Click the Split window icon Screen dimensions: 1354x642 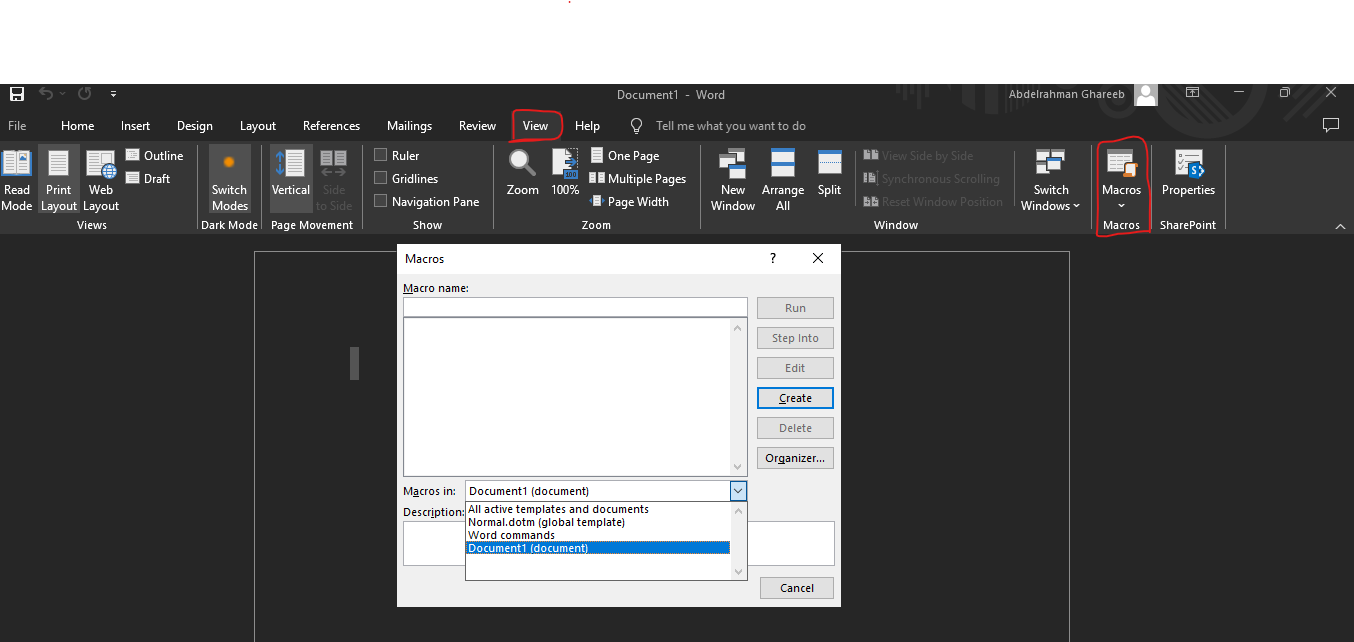coord(829,164)
